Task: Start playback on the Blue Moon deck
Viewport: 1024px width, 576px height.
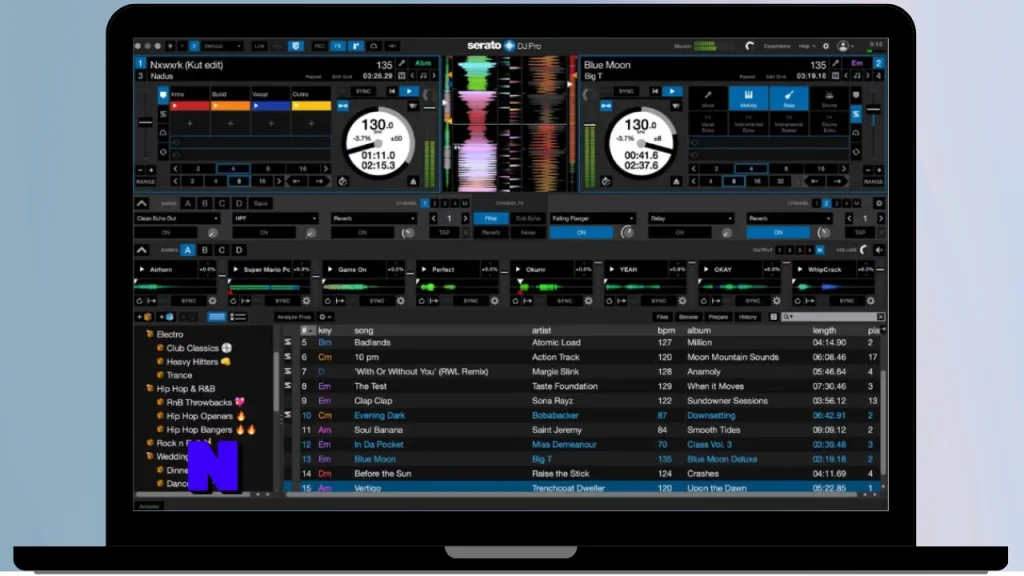Action: click(x=673, y=91)
